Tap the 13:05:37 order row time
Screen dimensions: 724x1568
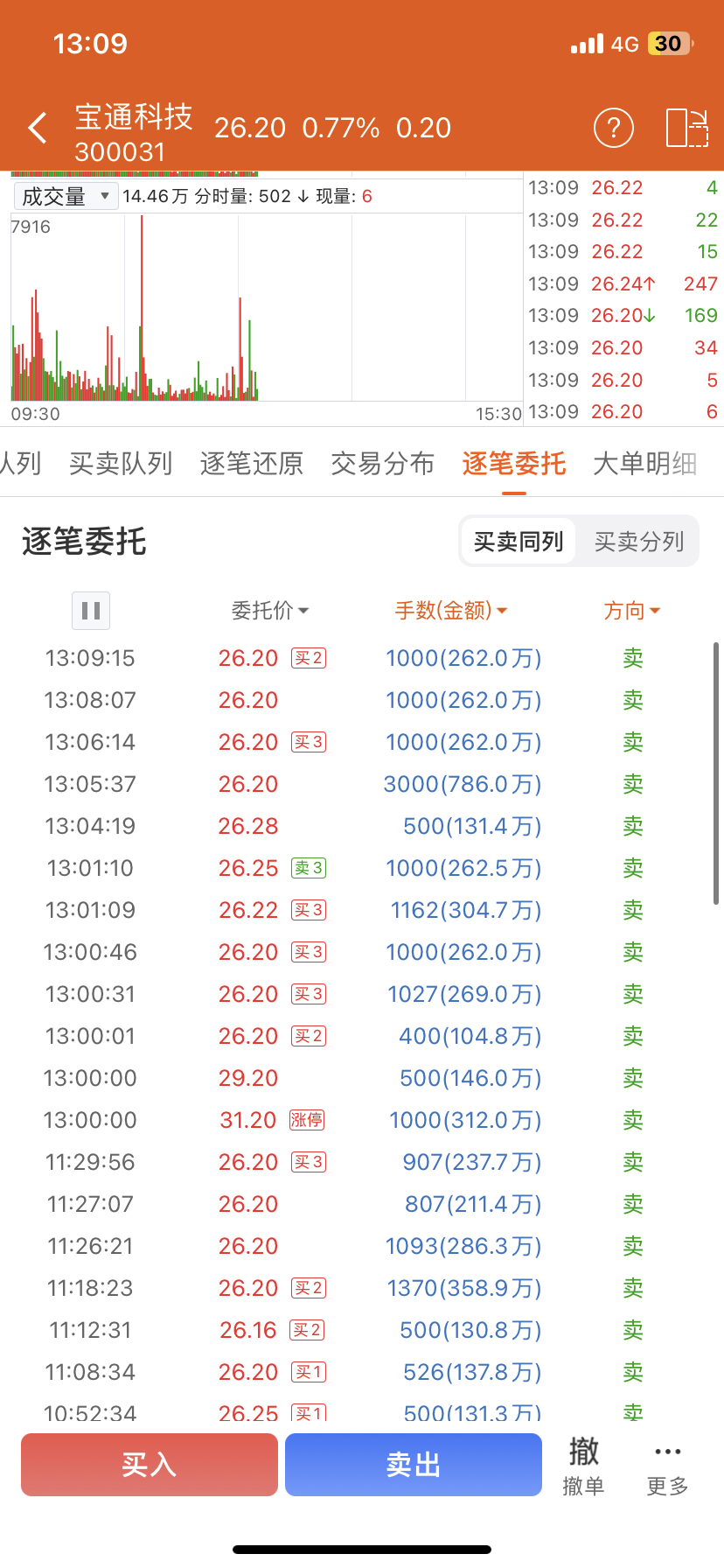pyautogui.click(x=90, y=784)
